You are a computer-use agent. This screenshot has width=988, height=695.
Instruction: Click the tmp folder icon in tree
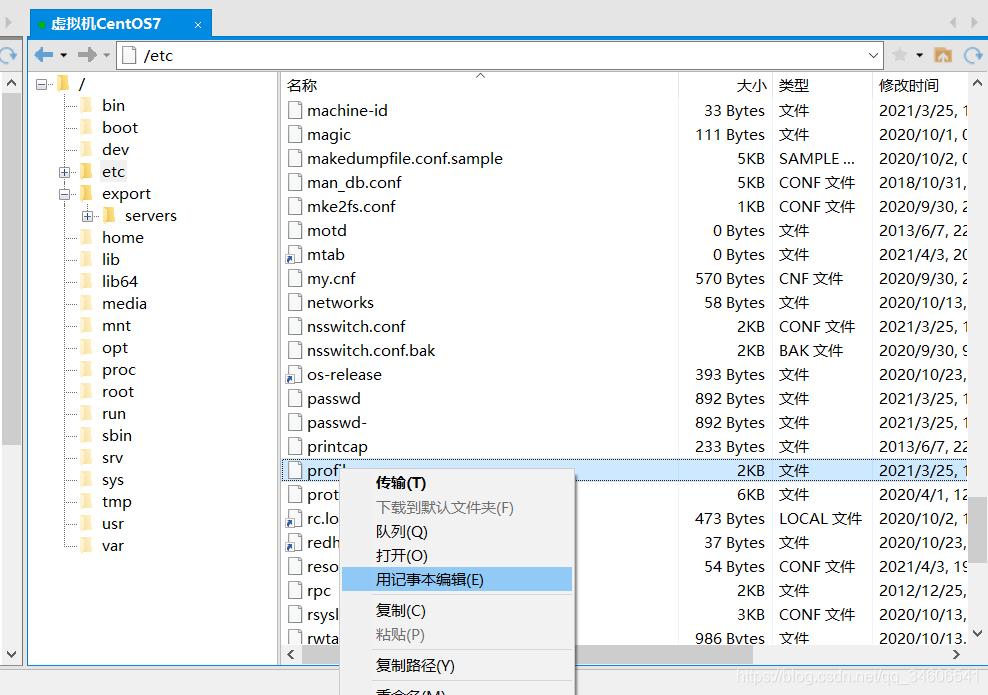[87, 502]
